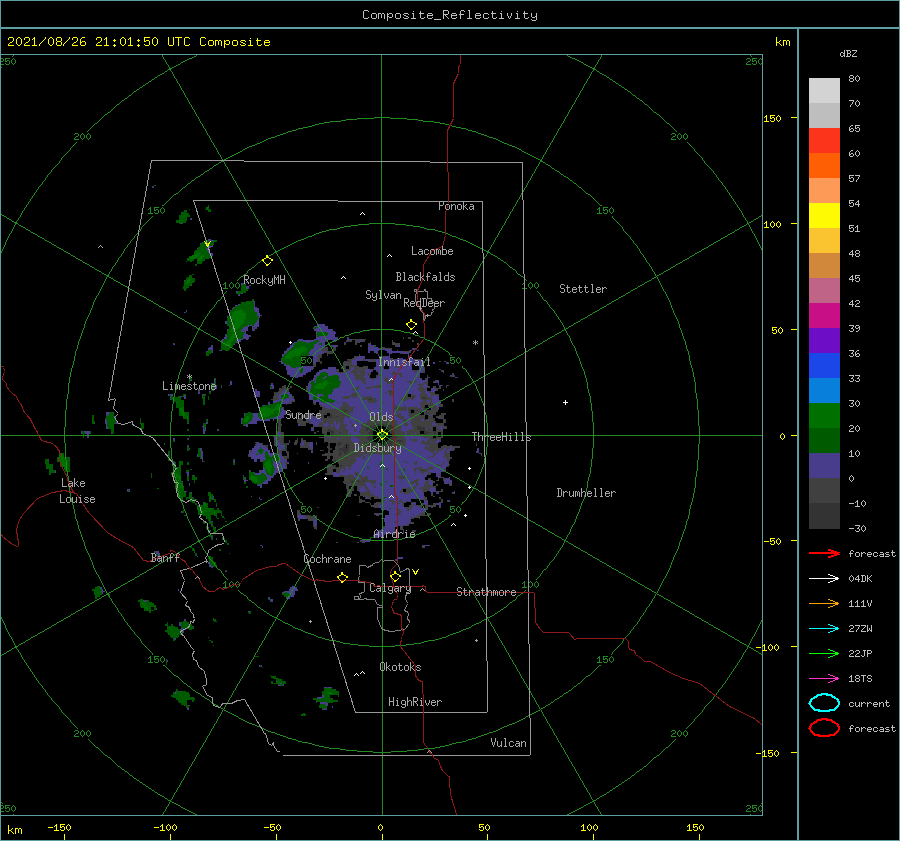
Task: Select the red 60-65 dBZ swatch
Action: pos(824,141)
